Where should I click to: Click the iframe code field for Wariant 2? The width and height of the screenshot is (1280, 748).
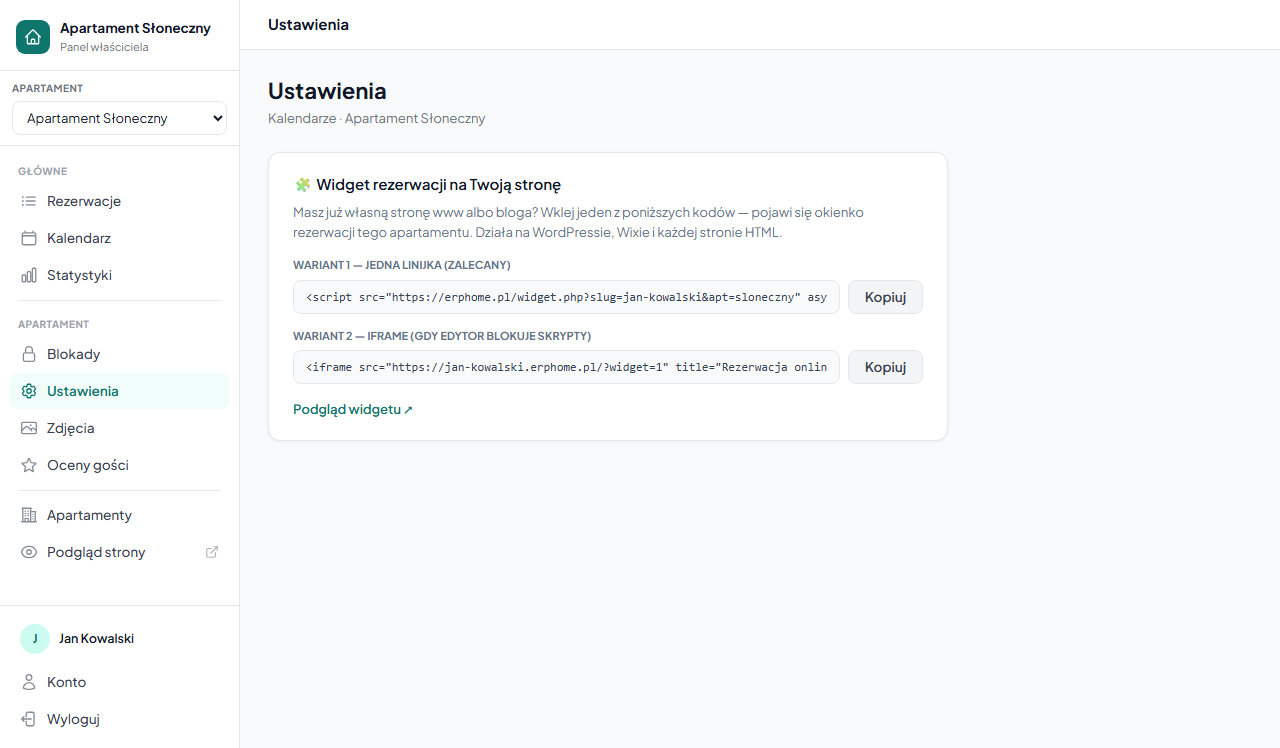(566, 367)
